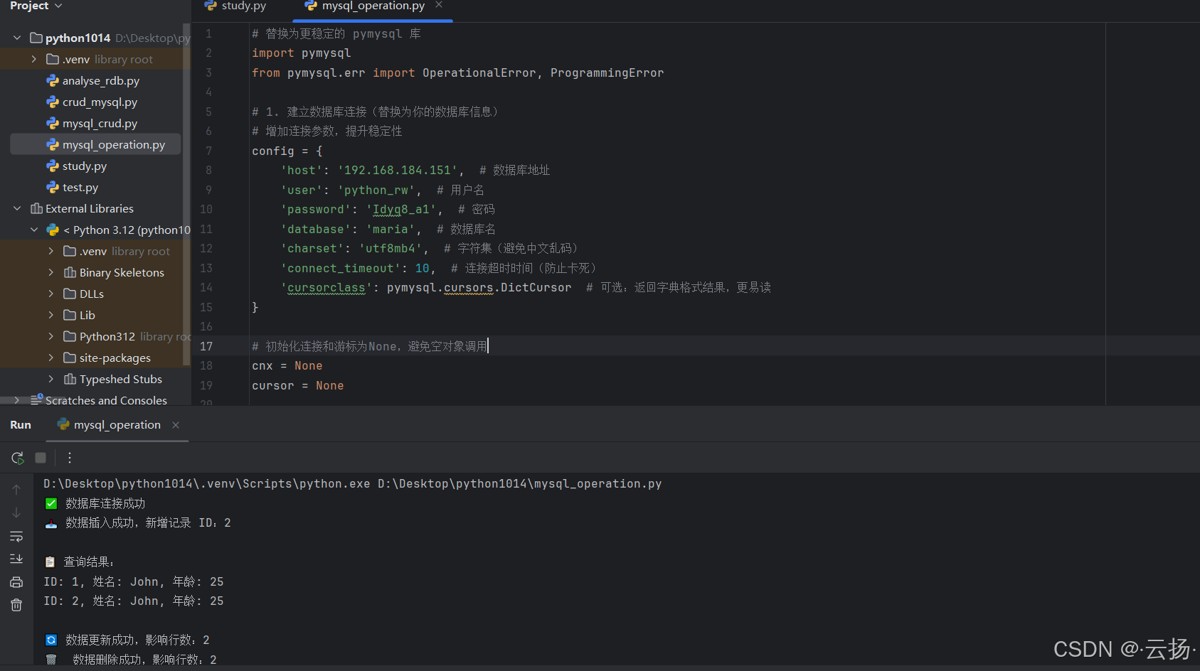Click the 'from pymysql.err import' line

pyautogui.click(x=458, y=73)
